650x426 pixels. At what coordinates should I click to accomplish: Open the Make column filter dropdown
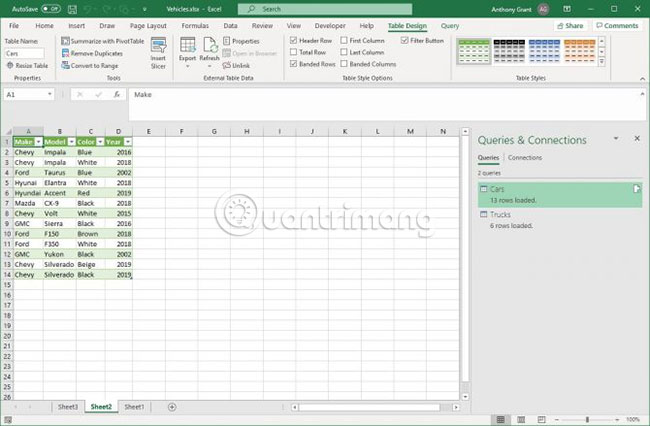(x=39, y=142)
